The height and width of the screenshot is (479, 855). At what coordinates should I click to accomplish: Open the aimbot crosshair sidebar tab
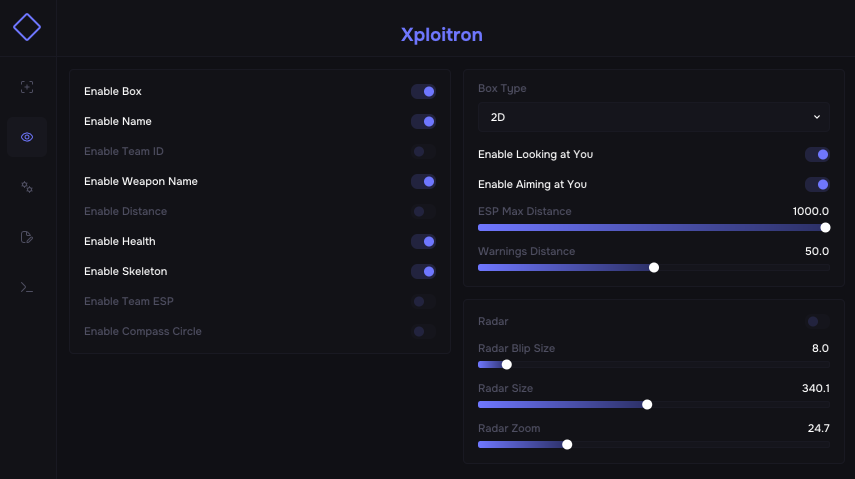point(27,87)
